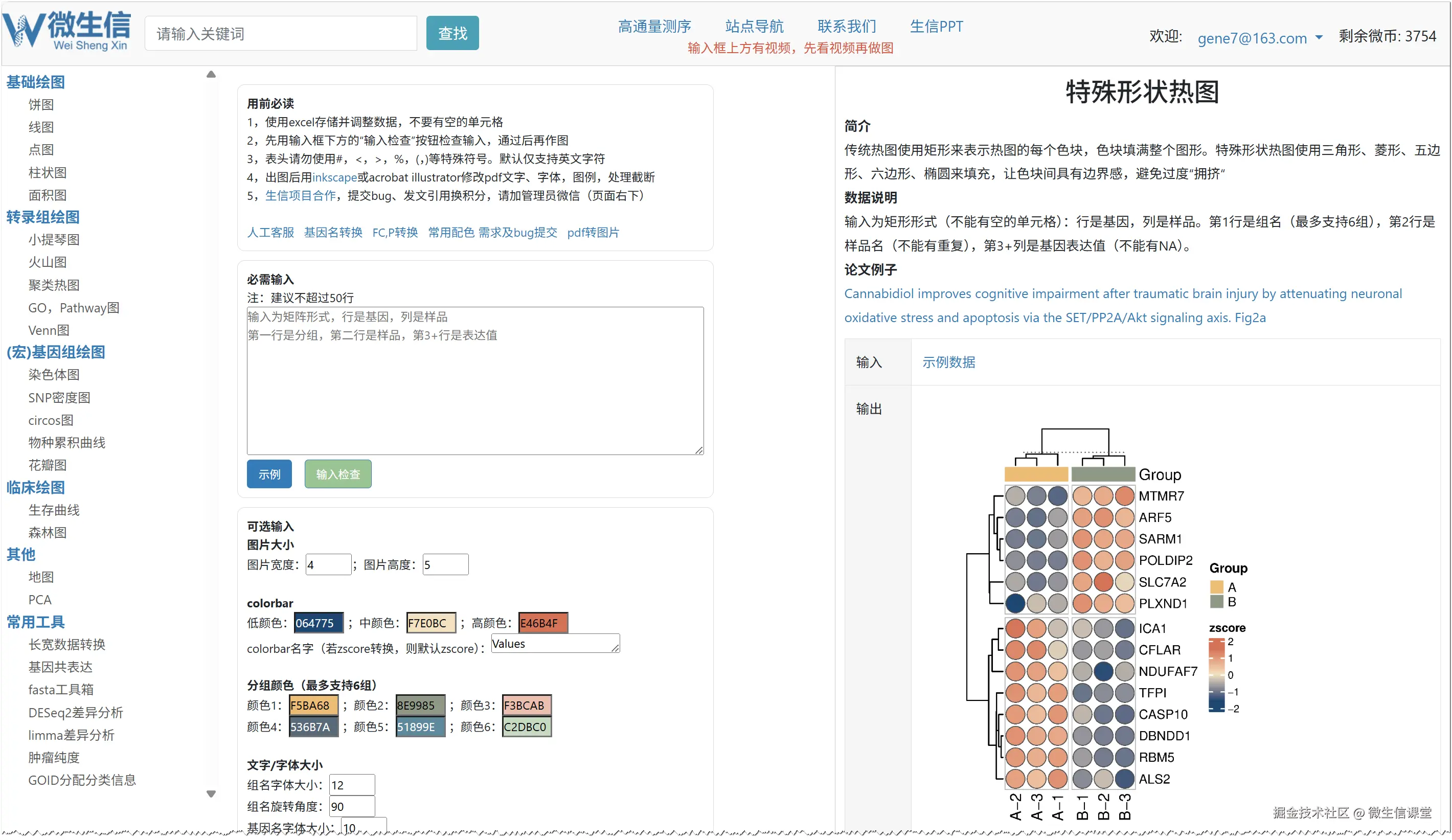This screenshot has width=1452, height=840.
Task: Click the sidebar scroll-down arrow
Action: tap(211, 793)
